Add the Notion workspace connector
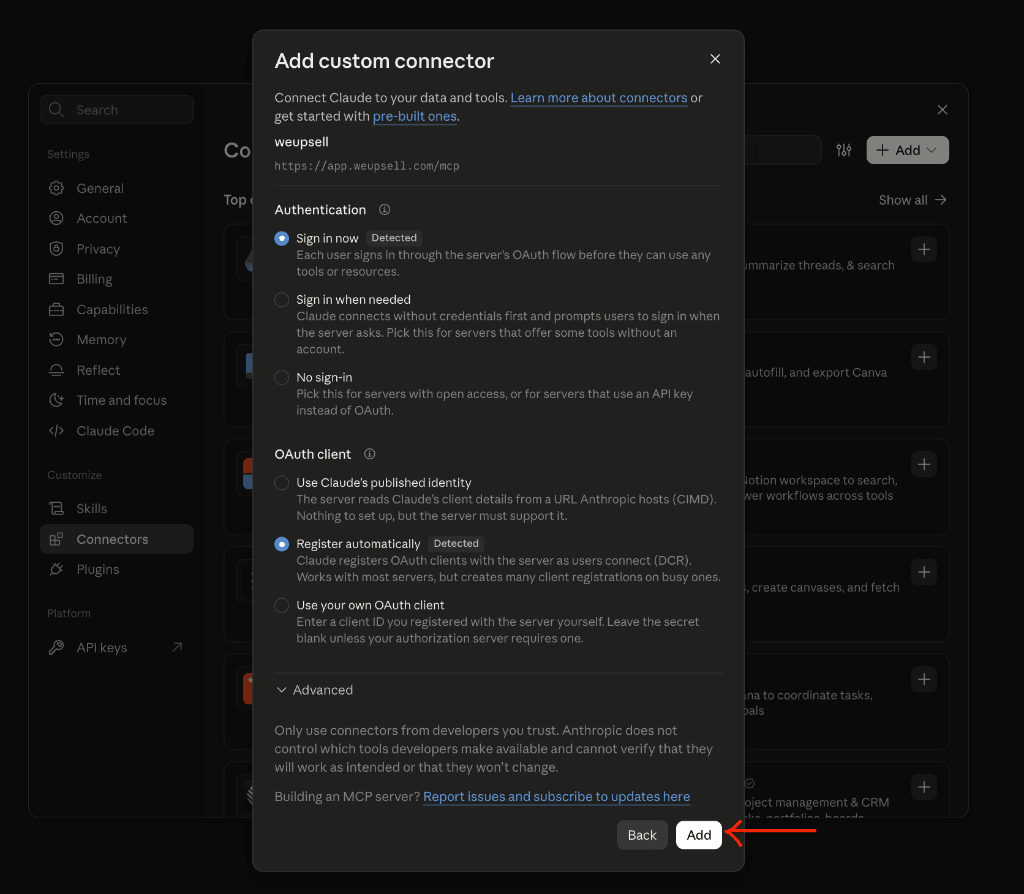Image resolution: width=1024 pixels, height=894 pixels. (923, 464)
